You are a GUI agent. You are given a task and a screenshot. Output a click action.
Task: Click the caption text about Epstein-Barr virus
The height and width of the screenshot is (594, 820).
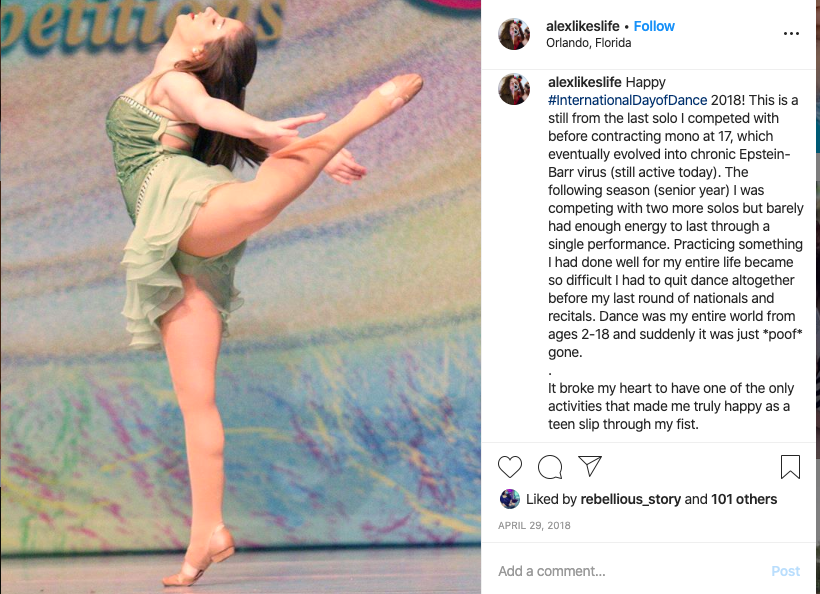[x=675, y=217]
